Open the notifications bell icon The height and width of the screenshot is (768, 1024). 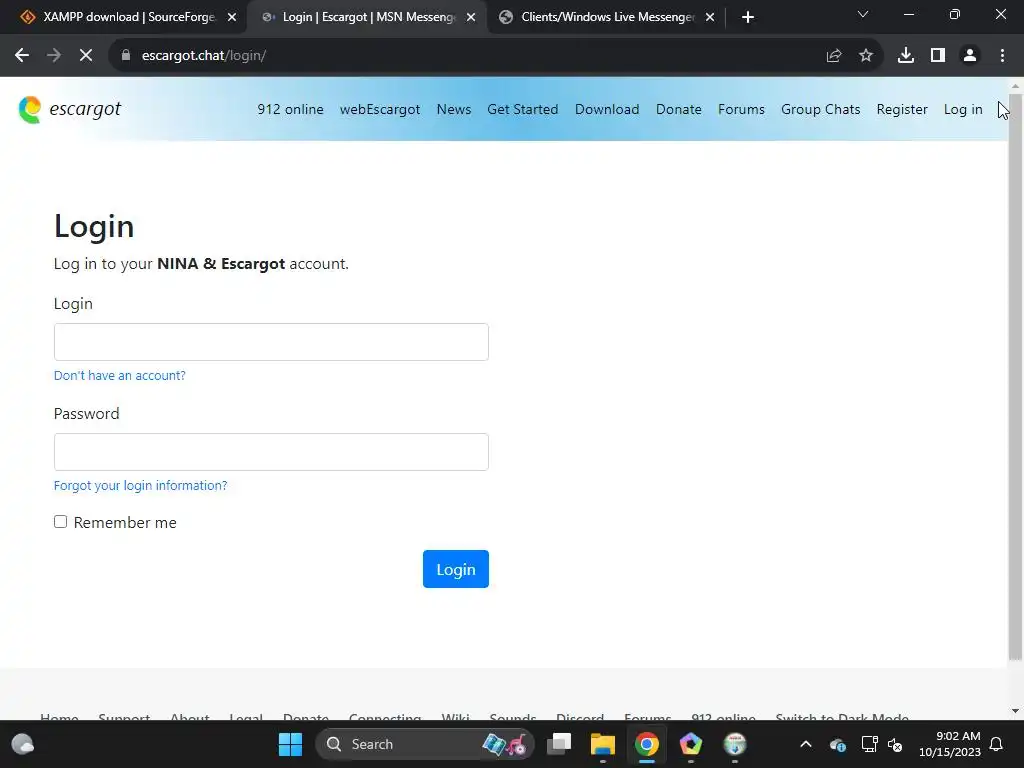(x=997, y=744)
